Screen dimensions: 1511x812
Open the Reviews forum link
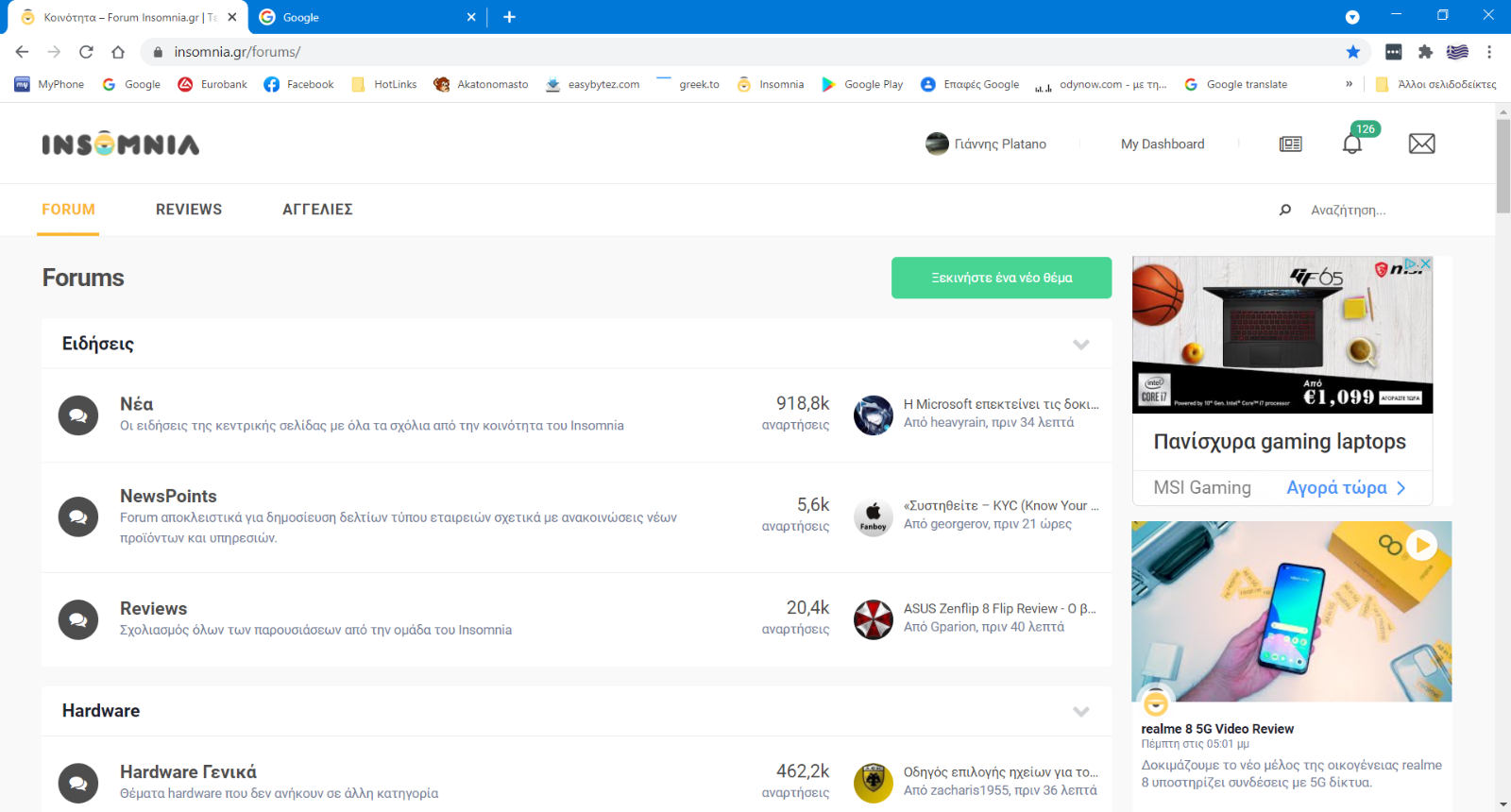153,608
